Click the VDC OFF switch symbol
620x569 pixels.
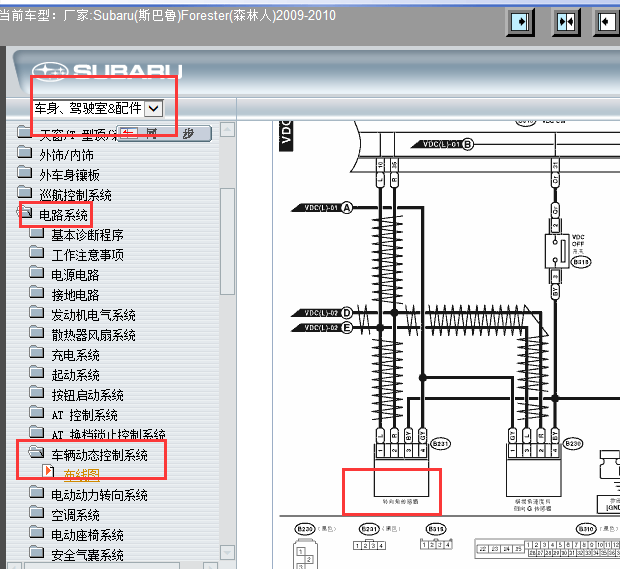click(x=557, y=251)
